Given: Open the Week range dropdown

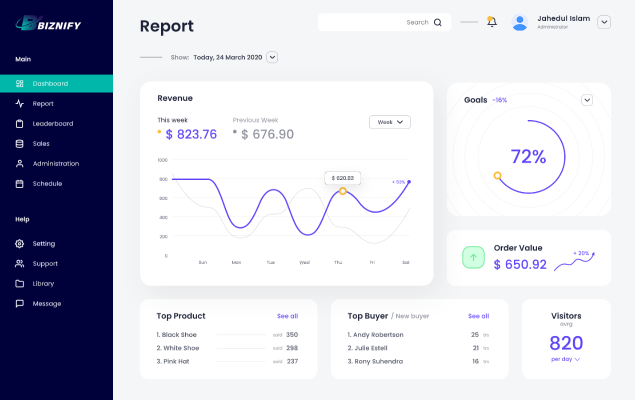Looking at the screenshot, I should [390, 122].
